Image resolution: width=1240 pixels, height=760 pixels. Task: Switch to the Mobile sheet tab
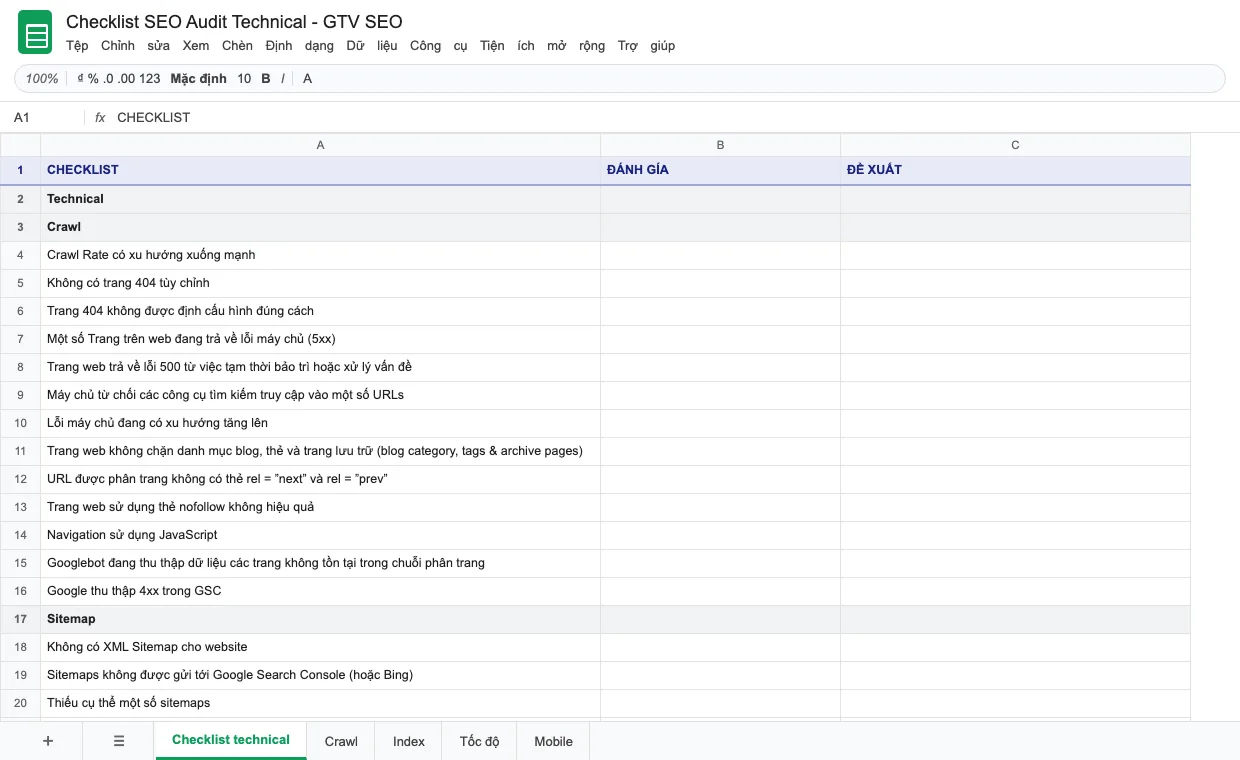553,741
